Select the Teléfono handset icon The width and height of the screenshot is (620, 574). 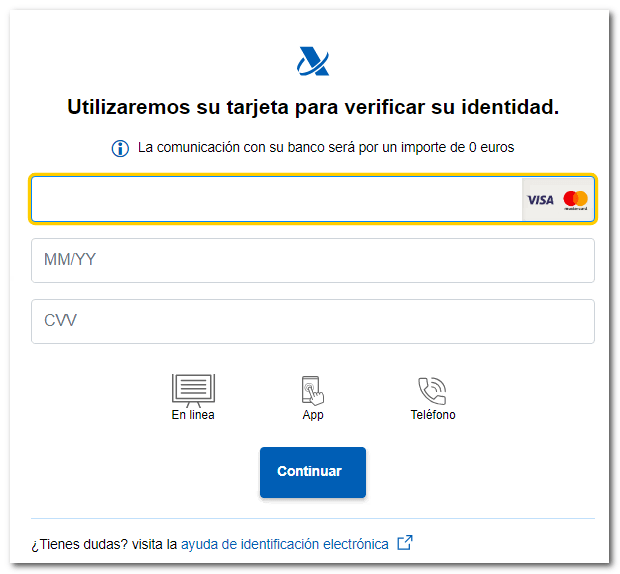pyautogui.click(x=432, y=391)
